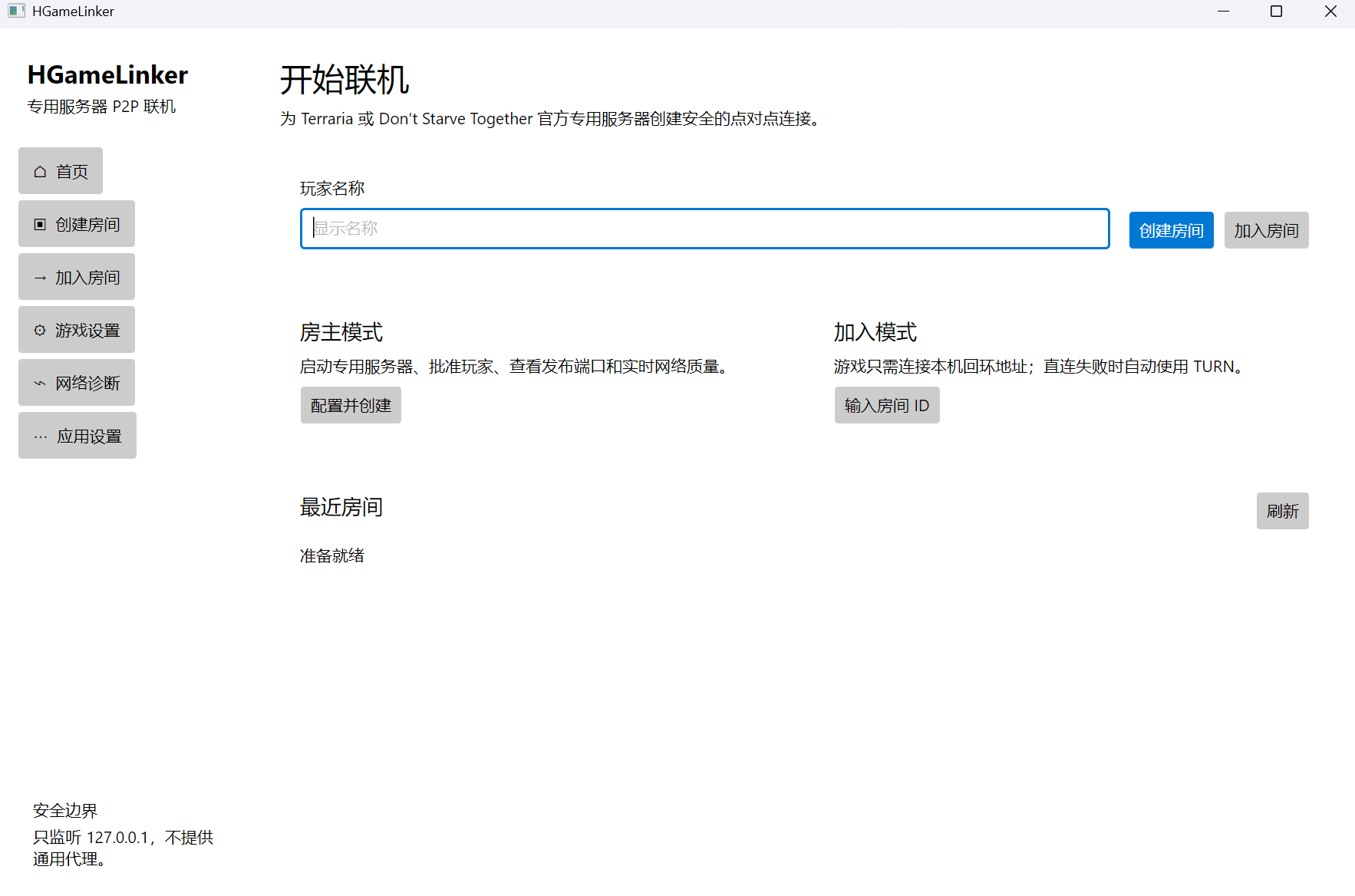This screenshot has width=1355, height=896.
Task: Click the 玩家名称 display name input field
Action: (705, 229)
